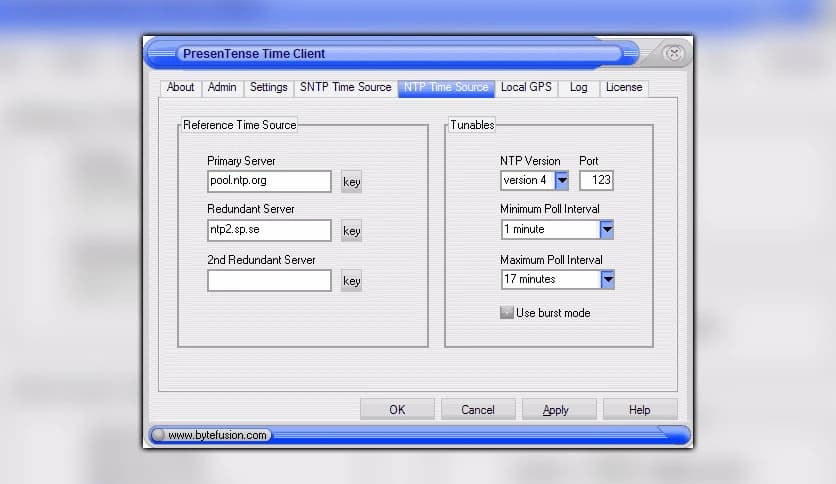This screenshot has width=836, height=484.
Task: Enable the Use burst mode checkbox
Action: (x=507, y=313)
